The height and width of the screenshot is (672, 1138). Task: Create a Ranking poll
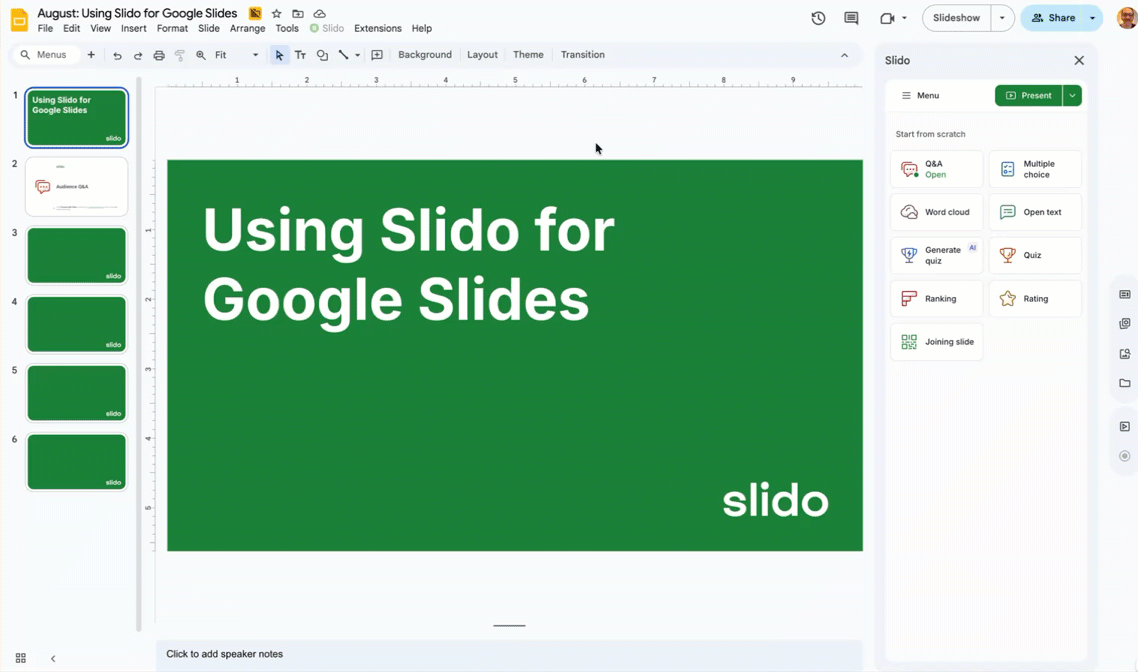tap(936, 299)
